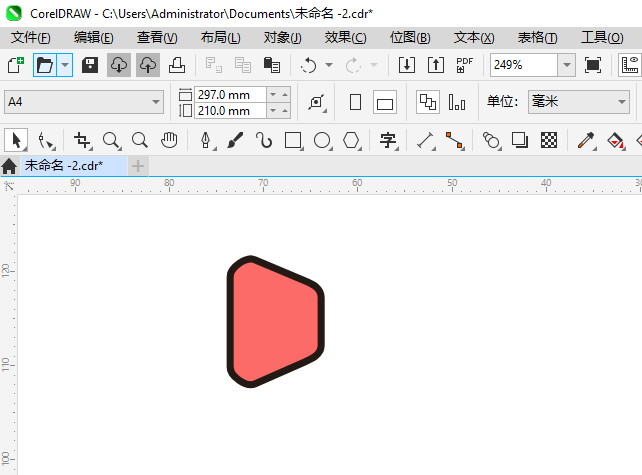Select the Dimension line tool
The height and width of the screenshot is (475, 642).
(425, 140)
